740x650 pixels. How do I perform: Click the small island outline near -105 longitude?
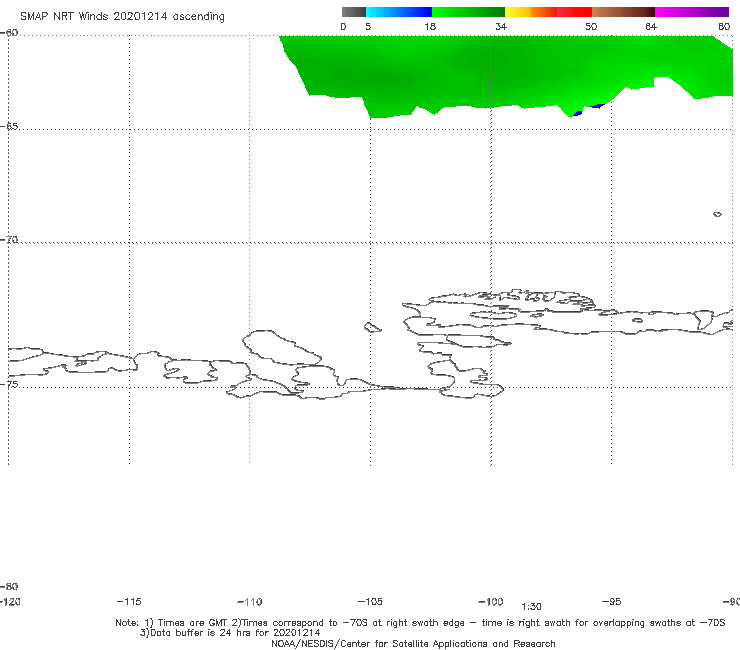373,327
